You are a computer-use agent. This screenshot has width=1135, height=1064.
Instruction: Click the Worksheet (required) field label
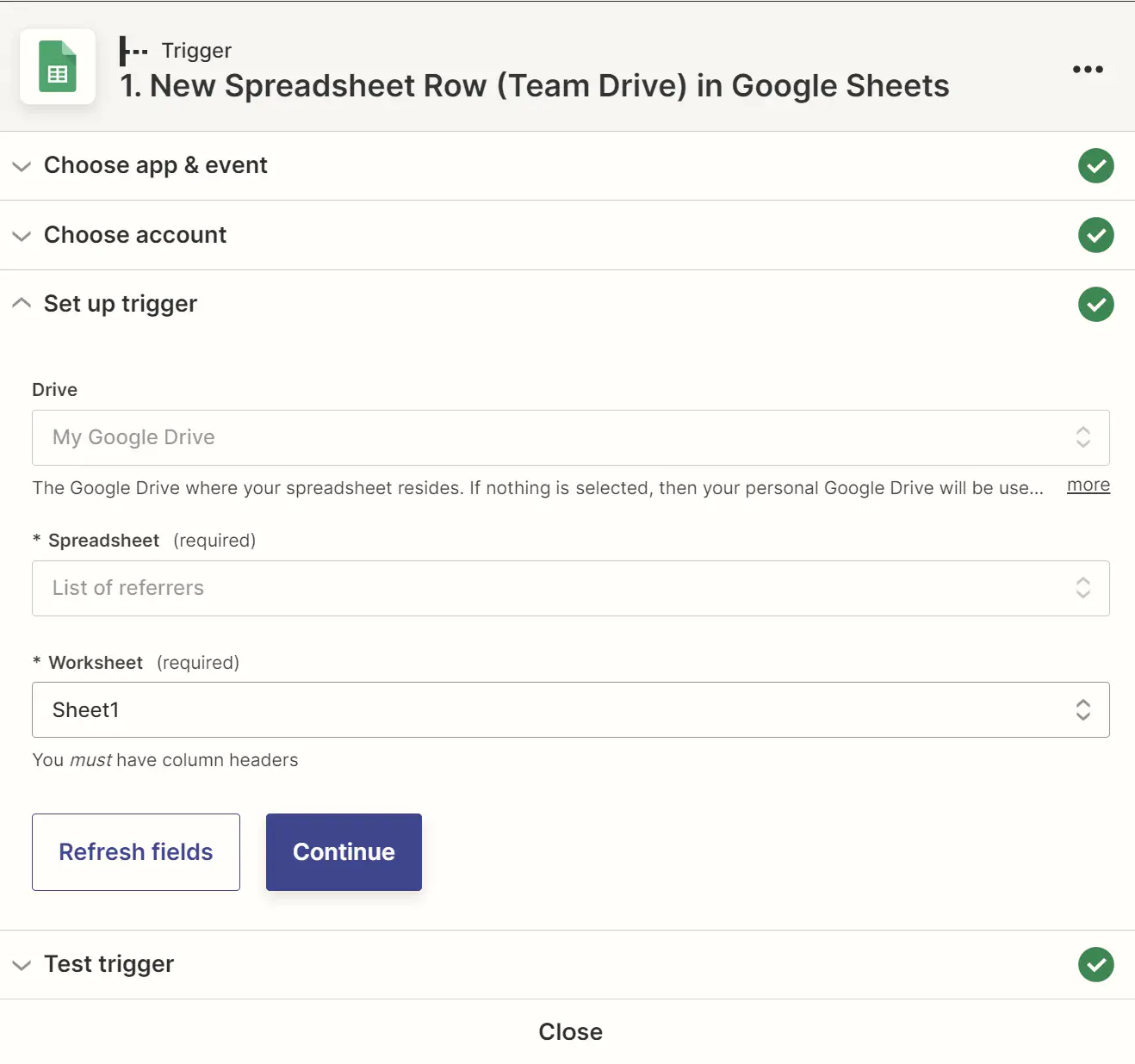[x=135, y=663]
